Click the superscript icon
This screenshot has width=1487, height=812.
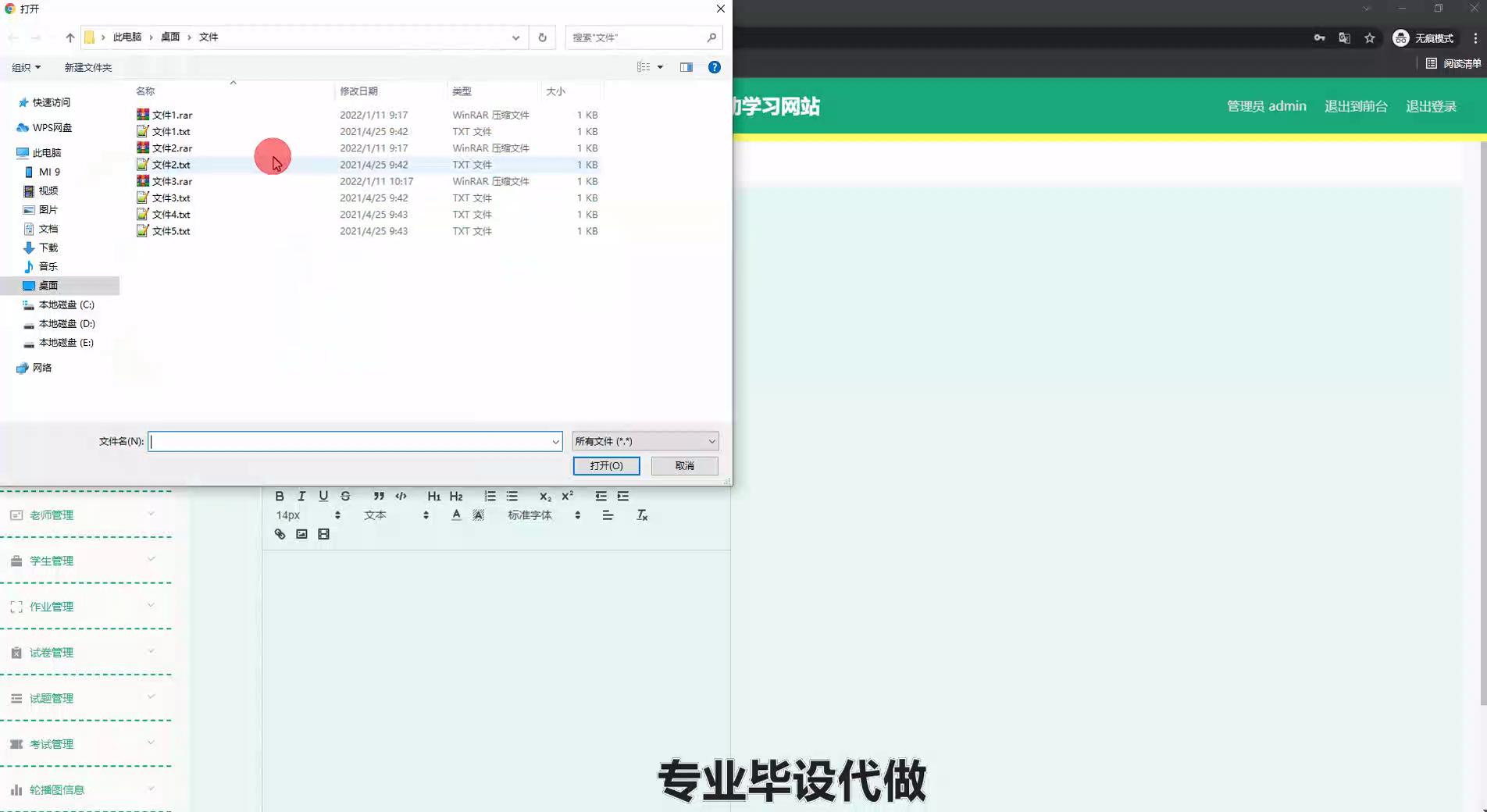tap(568, 496)
